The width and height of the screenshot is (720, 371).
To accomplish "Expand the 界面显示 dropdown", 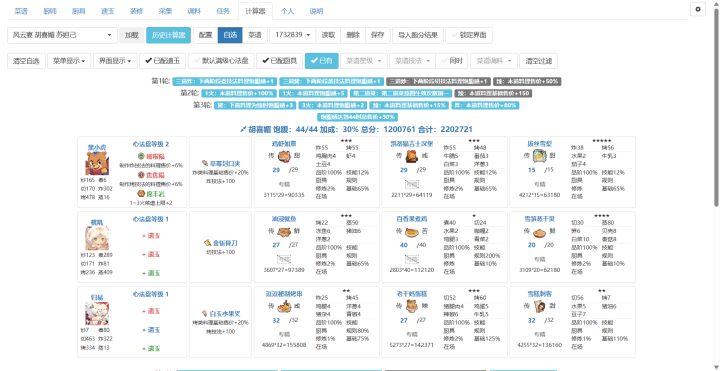I will [x=115, y=61].
